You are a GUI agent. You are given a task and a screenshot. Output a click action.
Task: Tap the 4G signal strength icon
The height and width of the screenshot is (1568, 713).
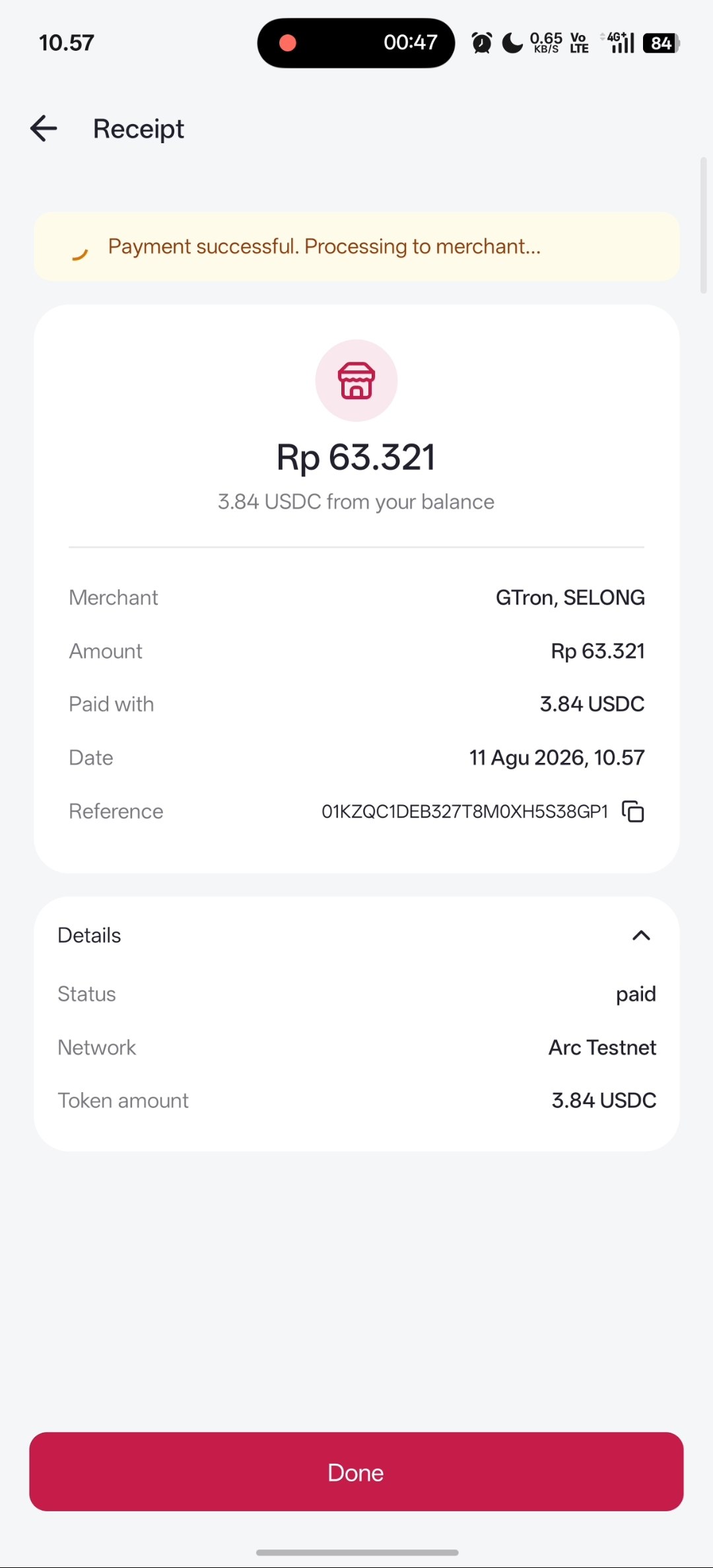pos(618,43)
